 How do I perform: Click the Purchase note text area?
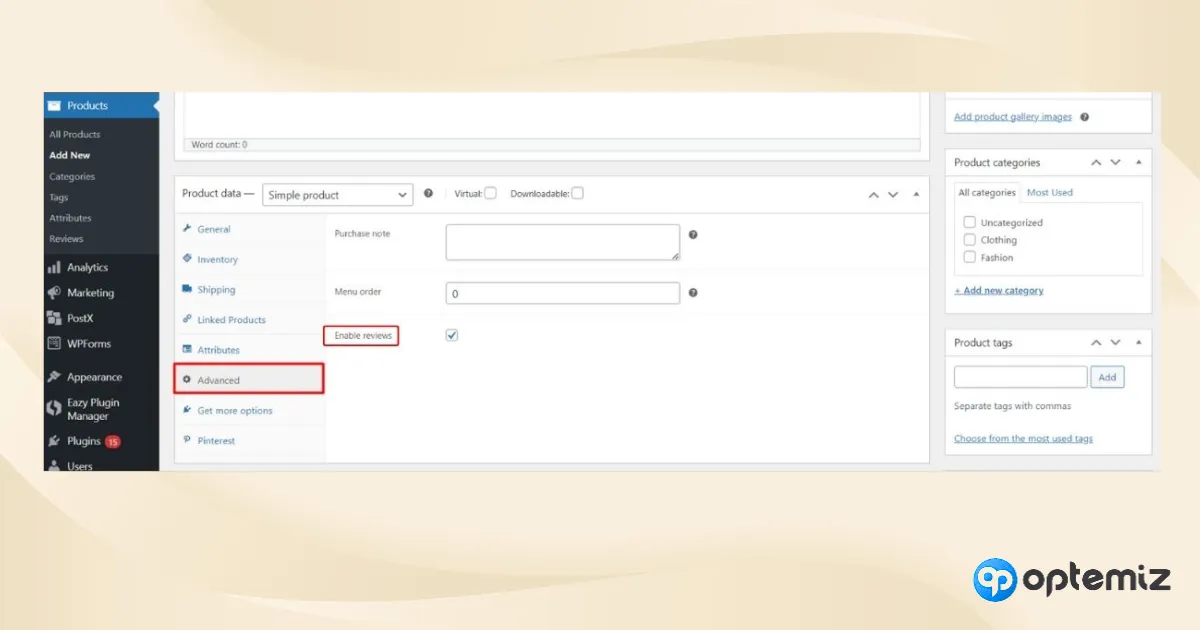tap(563, 242)
